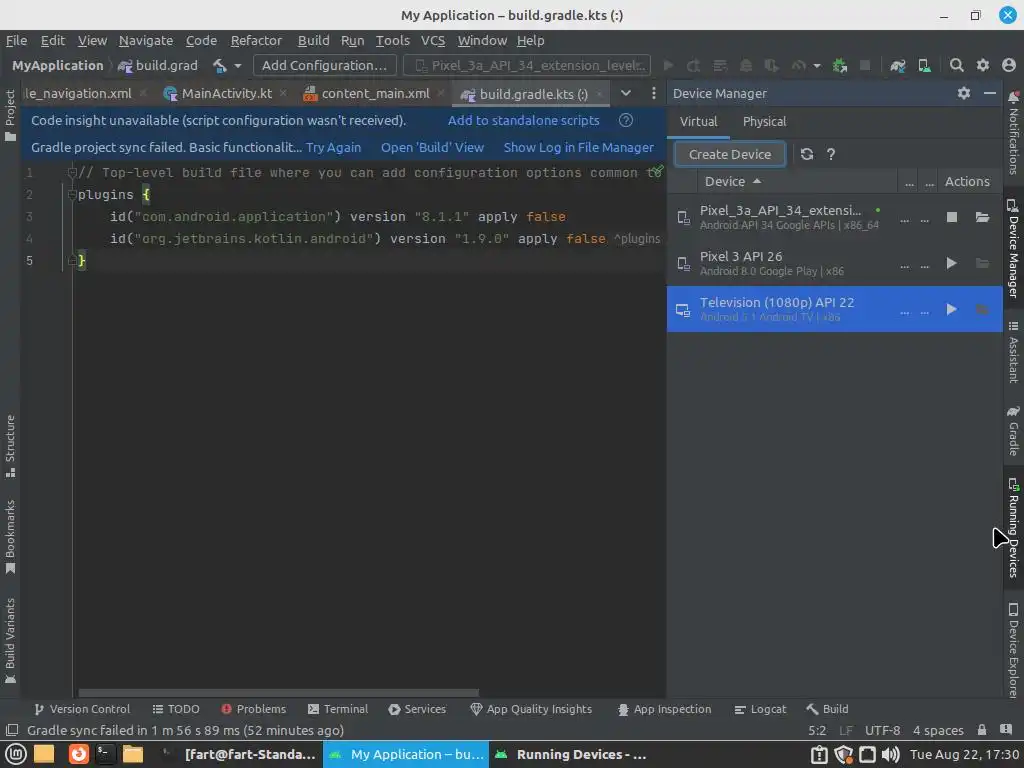Open the Assistant sidebar tool window
This screenshot has height=768, width=1024.
pyautogui.click(x=1014, y=351)
